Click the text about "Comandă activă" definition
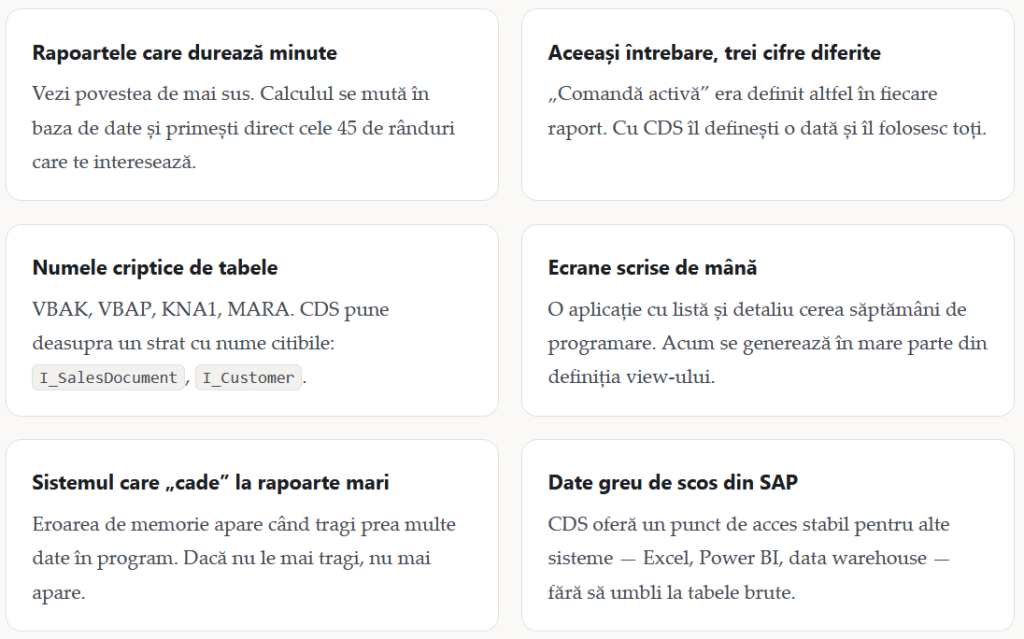Viewport: 1024px width, 639px height. pos(767,110)
